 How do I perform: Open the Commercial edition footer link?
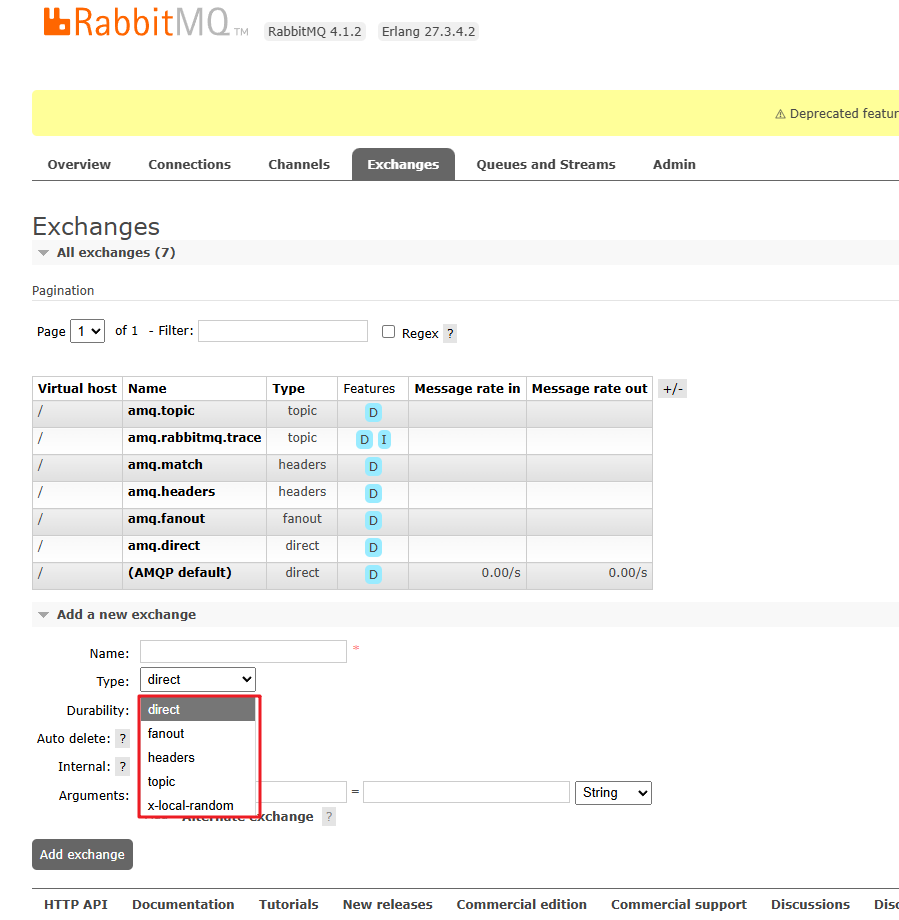pos(522,904)
